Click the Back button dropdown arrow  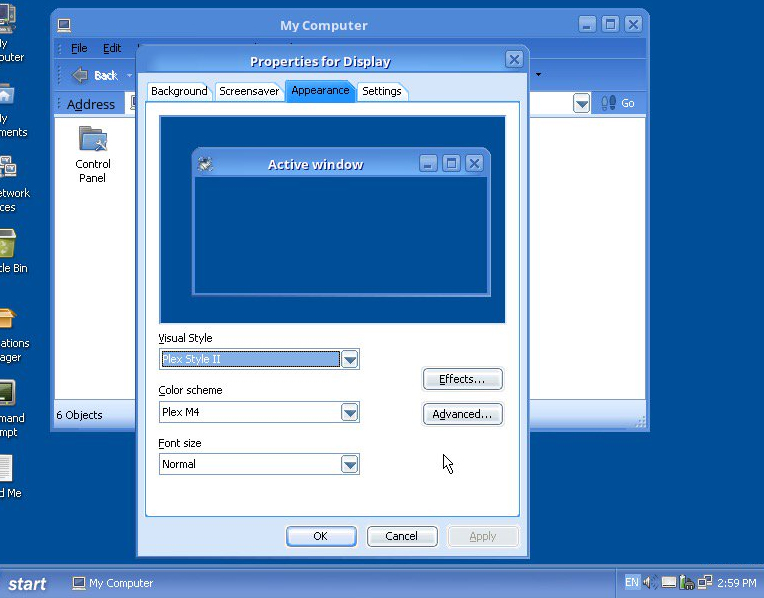pyautogui.click(x=129, y=76)
